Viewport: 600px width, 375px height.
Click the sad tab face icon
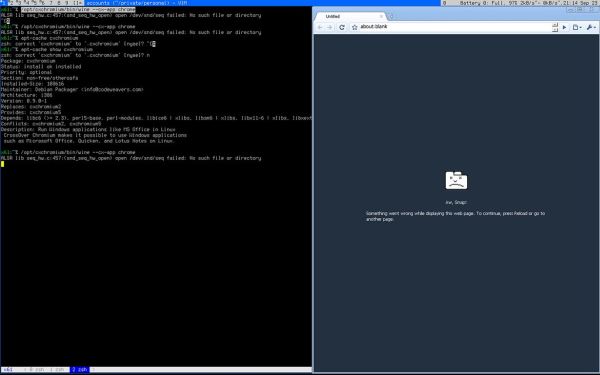coord(456,180)
